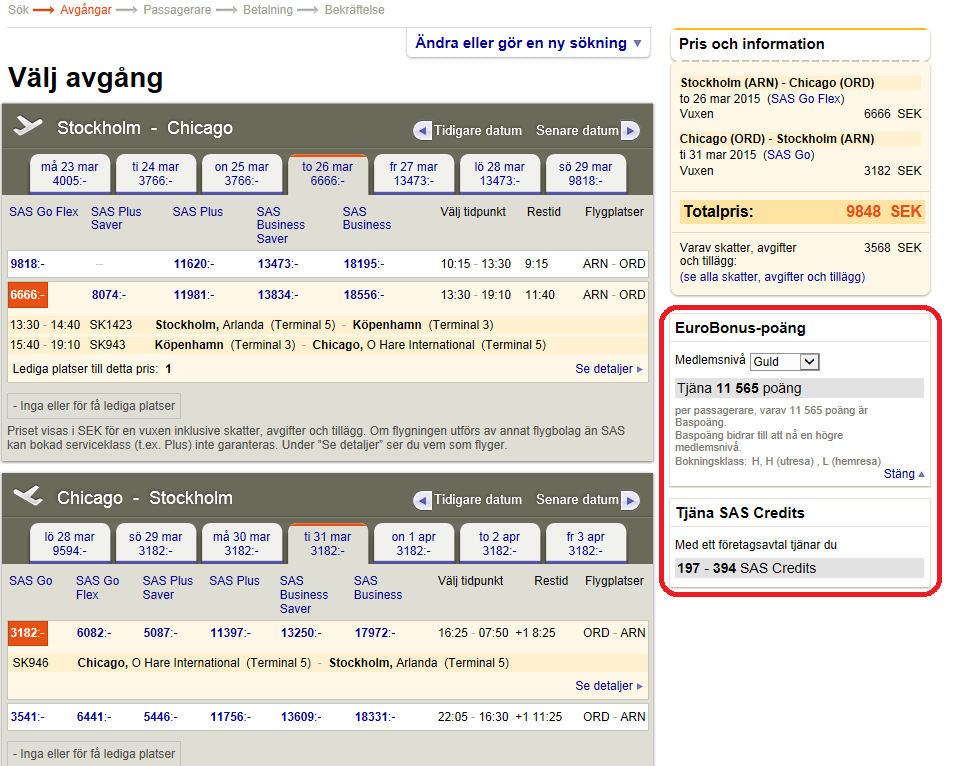Click the Senare datum arrow for Stockholm - Chicago
Image resolution: width=963 pixels, height=766 pixels.
630,131
